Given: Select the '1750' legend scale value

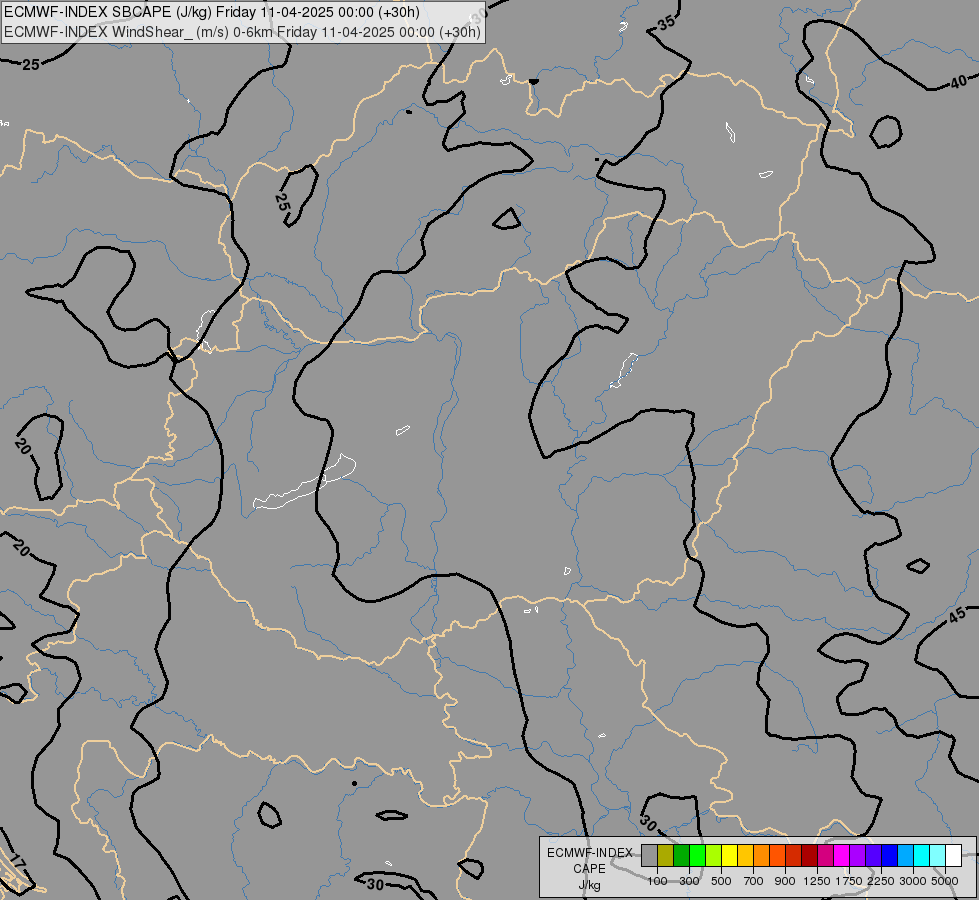Looking at the screenshot, I should [x=849, y=881].
